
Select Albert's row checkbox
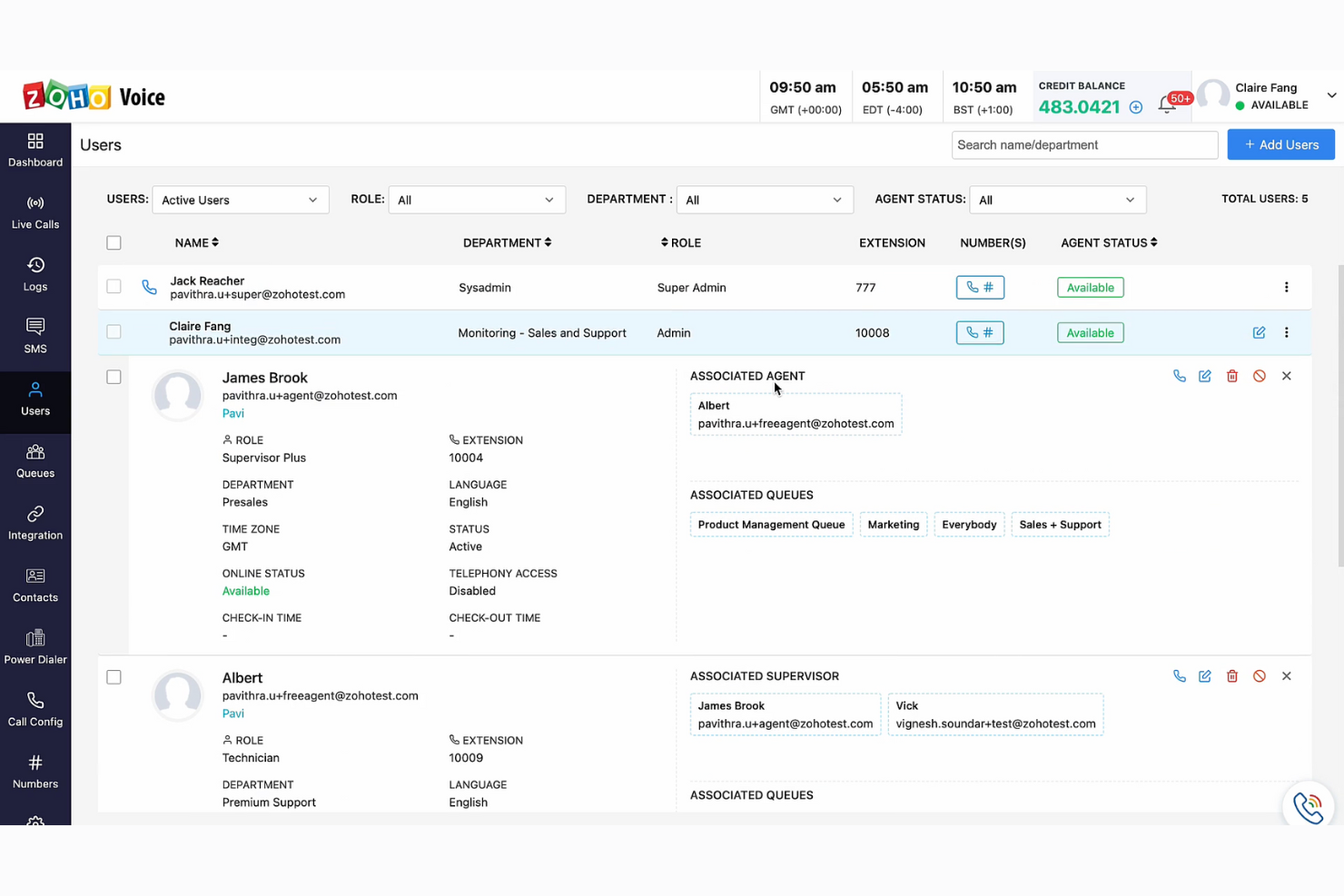[114, 676]
